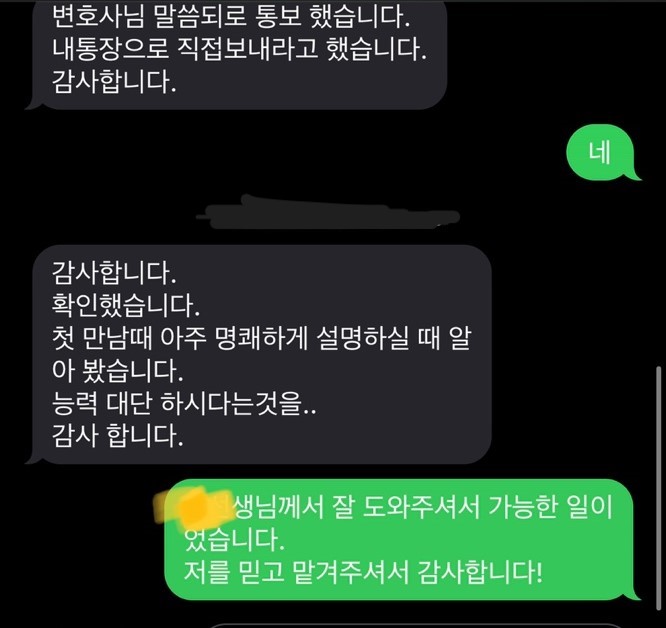
Task: Click '확인했습니다.' in the second gray bubble
Action: pyautogui.click(x=126, y=305)
